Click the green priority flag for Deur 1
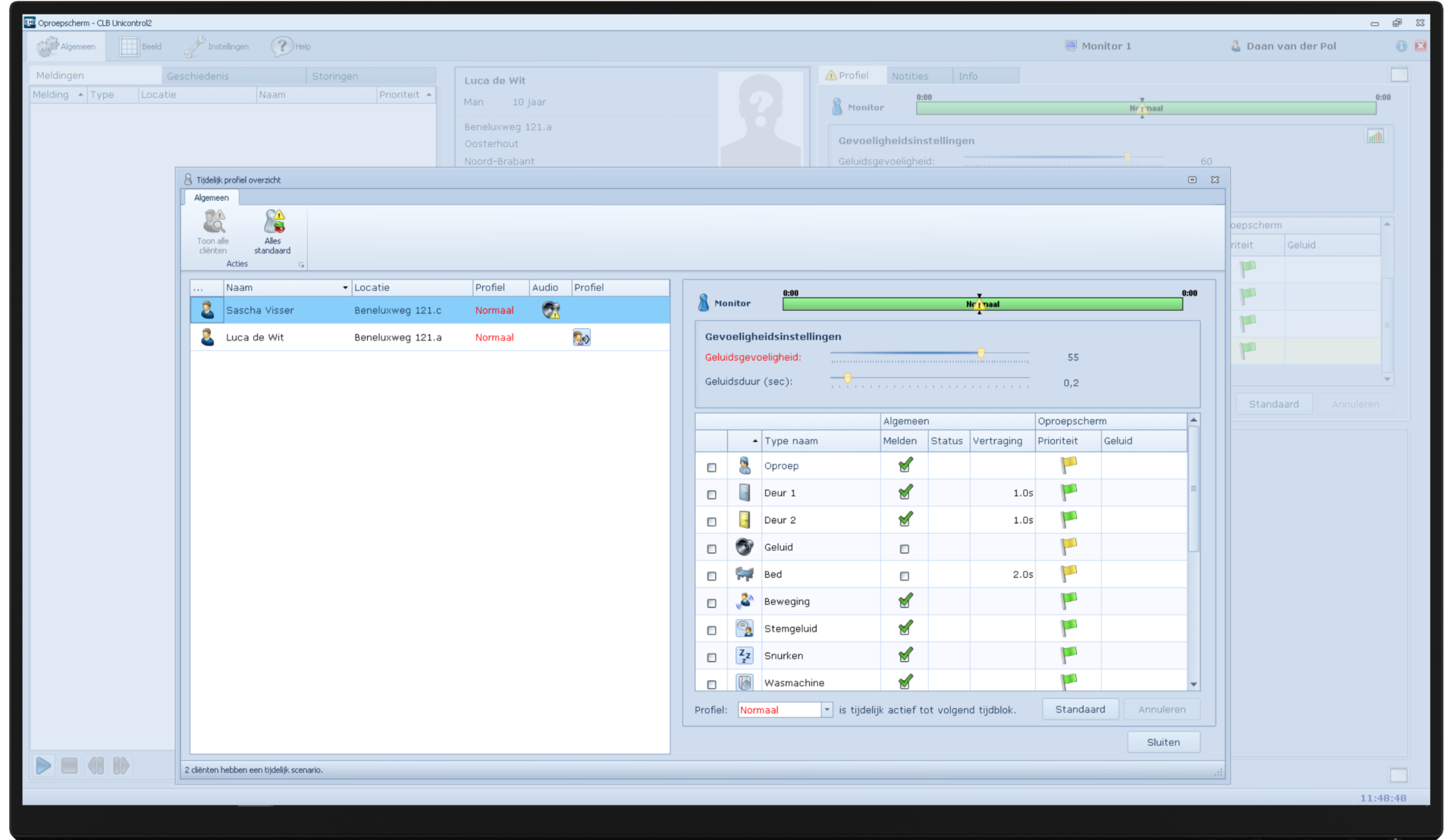Viewport: 1456px width, 840px height. pos(1068,492)
